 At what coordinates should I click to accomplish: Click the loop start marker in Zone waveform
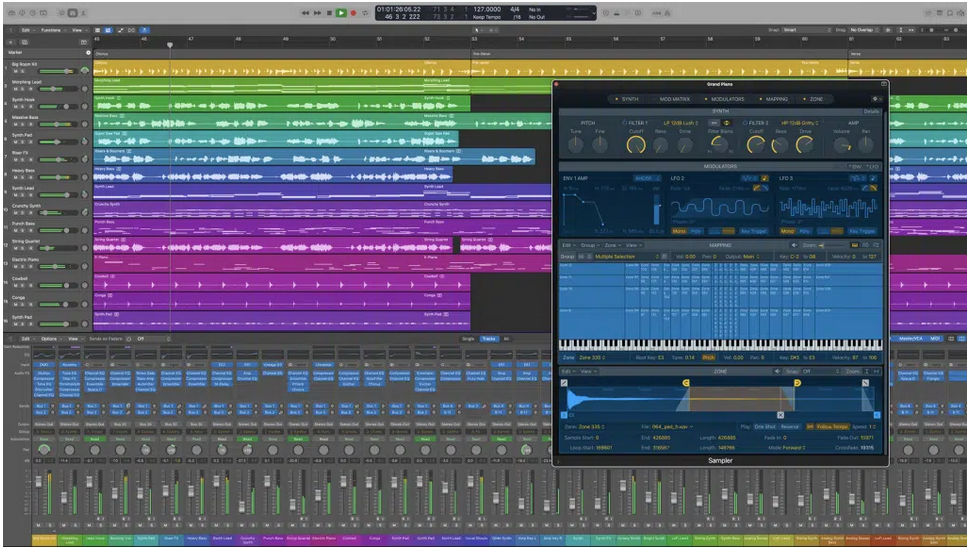point(686,383)
